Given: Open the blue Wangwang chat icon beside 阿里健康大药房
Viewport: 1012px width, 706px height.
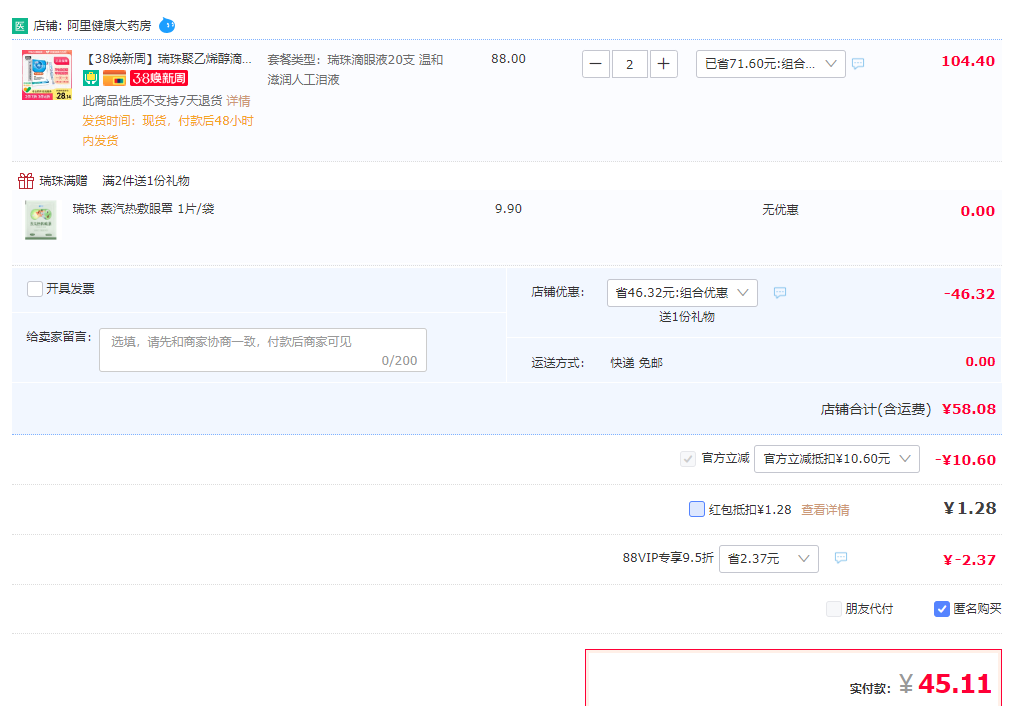Looking at the screenshot, I should coord(167,25).
